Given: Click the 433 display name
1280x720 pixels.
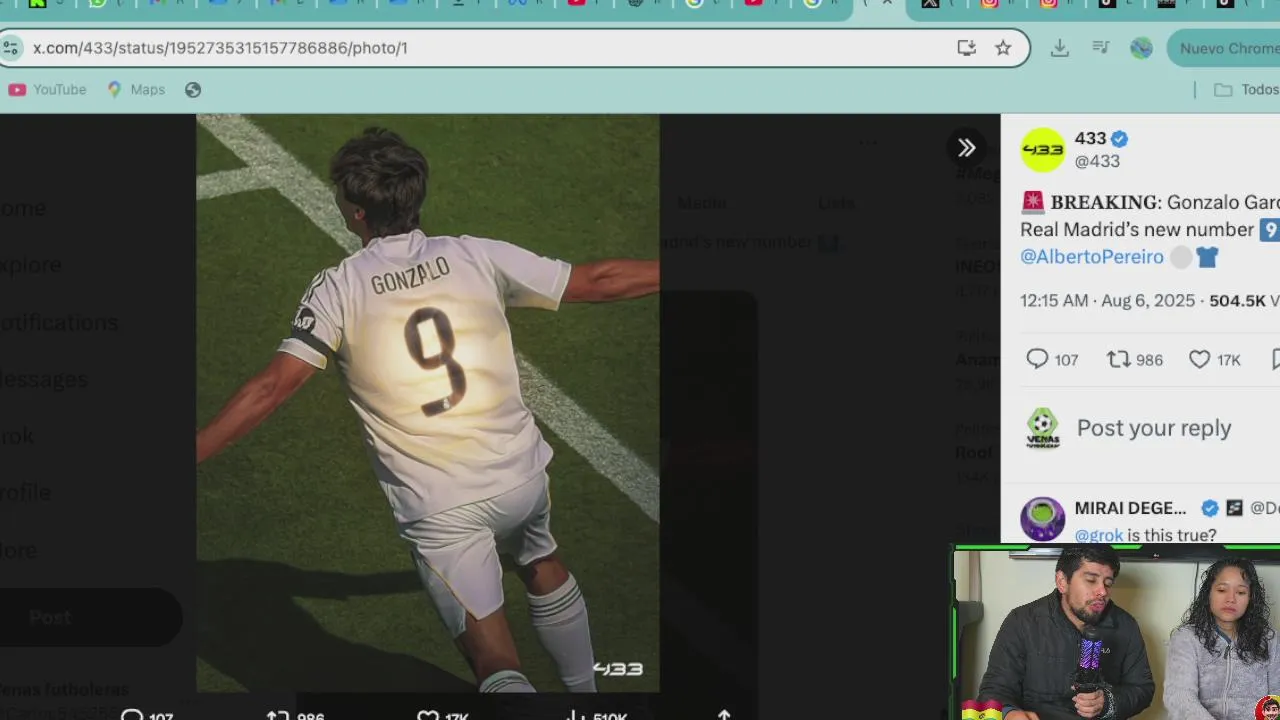Looking at the screenshot, I should pos(1090,139).
